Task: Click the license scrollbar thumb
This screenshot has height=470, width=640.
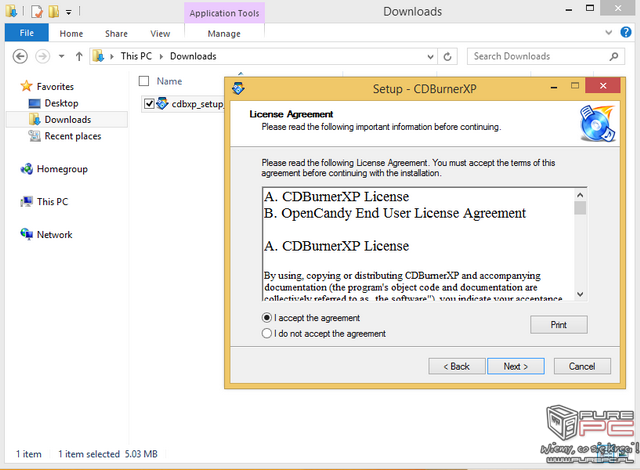Action: (580, 208)
